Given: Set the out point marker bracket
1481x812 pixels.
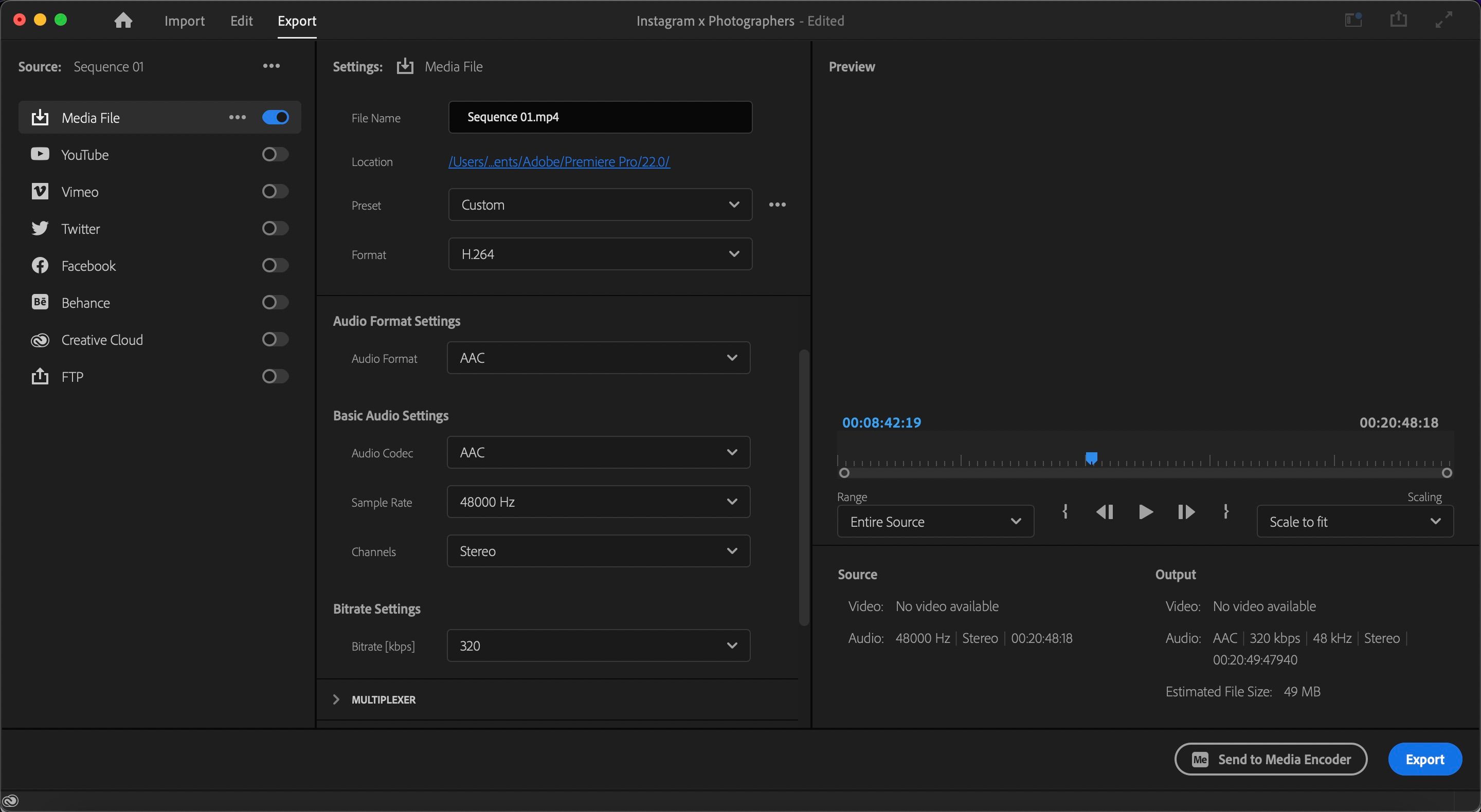Looking at the screenshot, I should (x=1226, y=511).
